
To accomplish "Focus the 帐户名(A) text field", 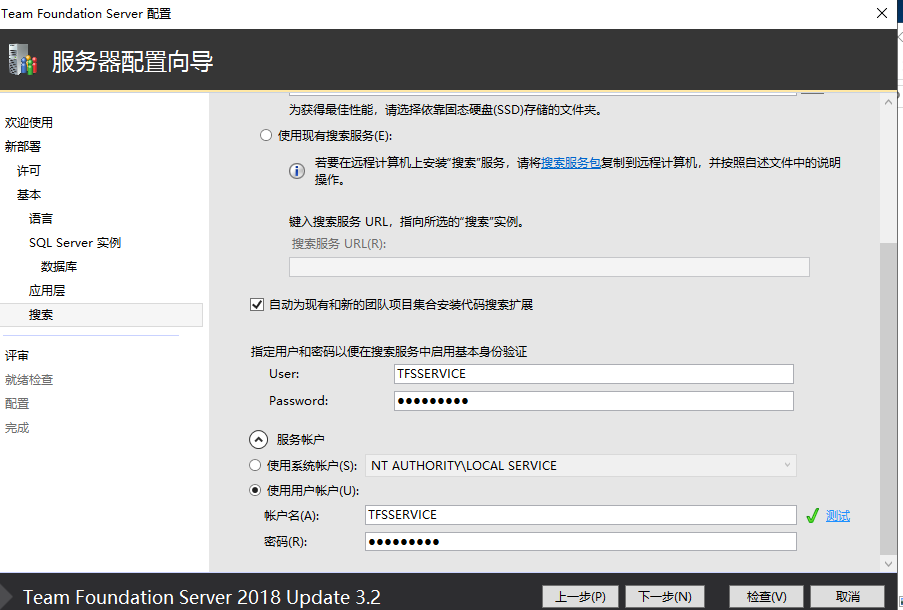I will 580,515.
